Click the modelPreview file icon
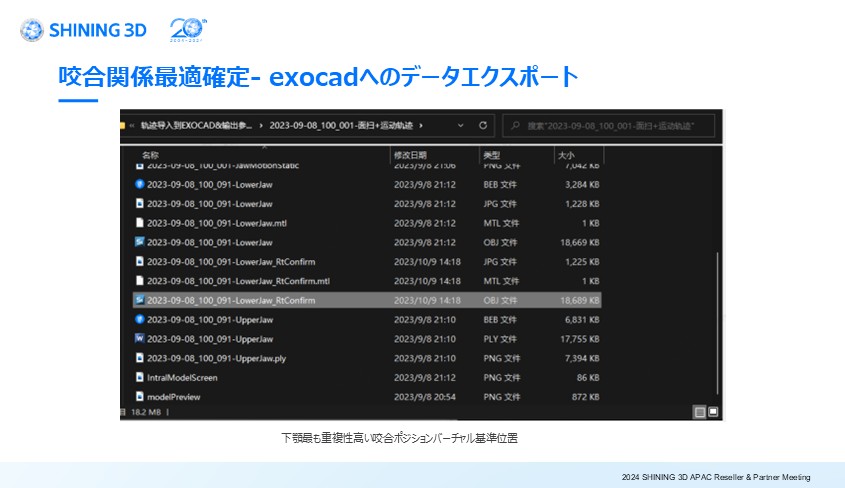Image resolution: width=845 pixels, height=488 pixels. coord(140,397)
